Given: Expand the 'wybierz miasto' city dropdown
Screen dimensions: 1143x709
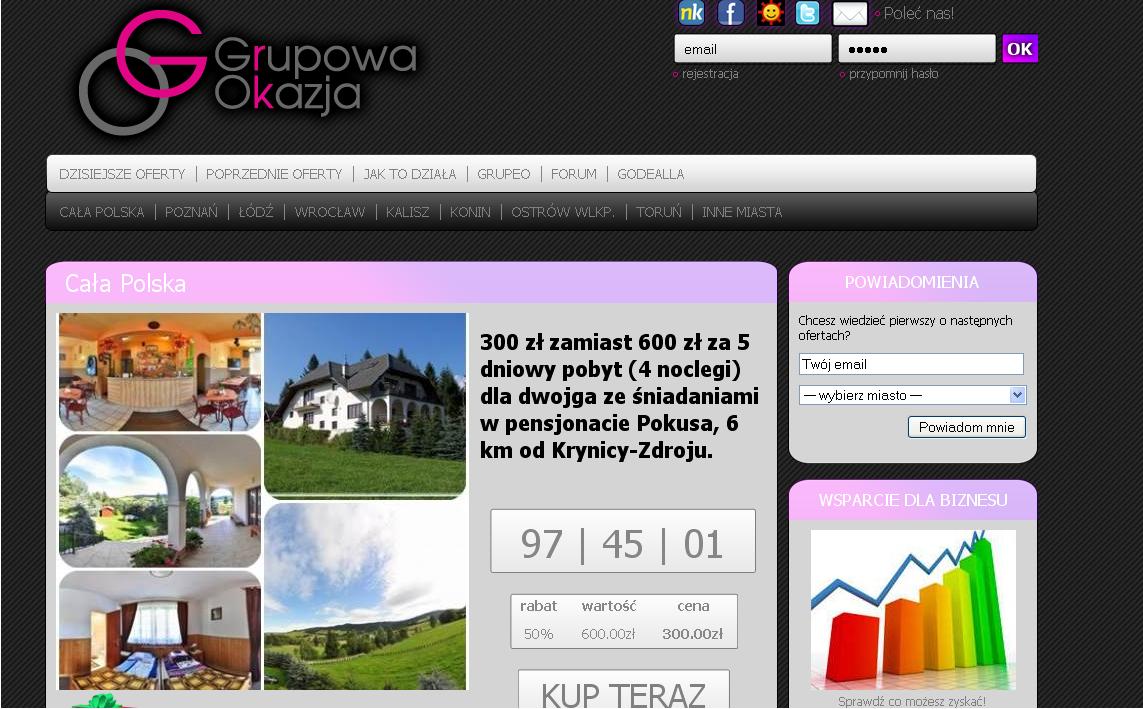Looking at the screenshot, I should (912, 395).
